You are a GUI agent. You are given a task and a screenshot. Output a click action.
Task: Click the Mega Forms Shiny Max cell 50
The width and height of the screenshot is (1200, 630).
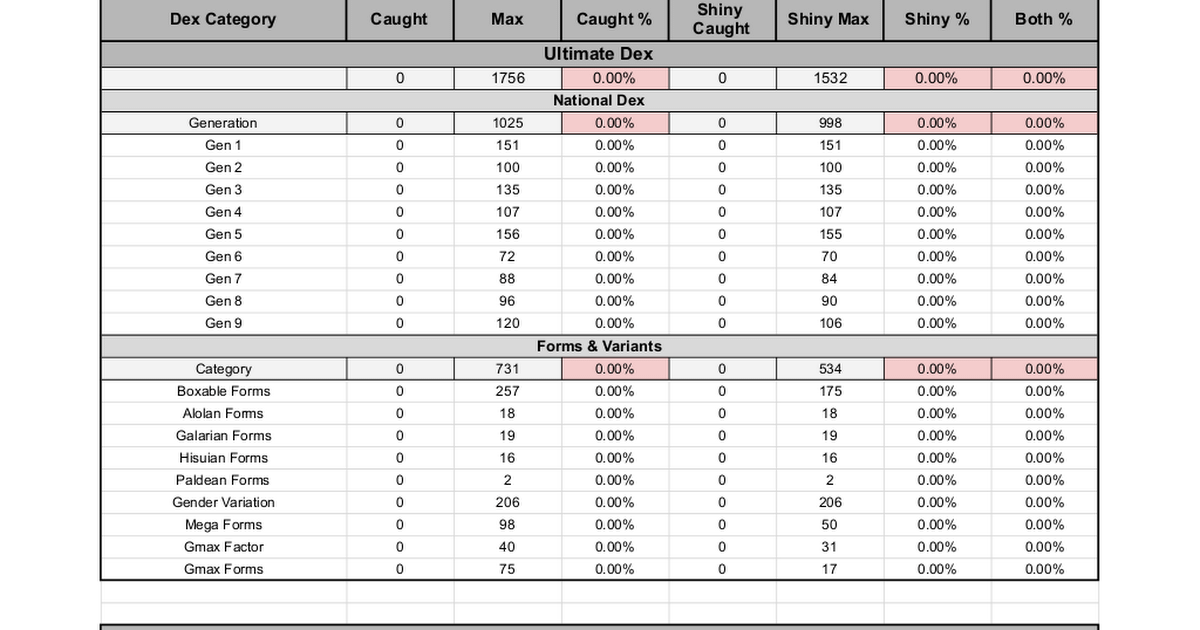coord(830,524)
